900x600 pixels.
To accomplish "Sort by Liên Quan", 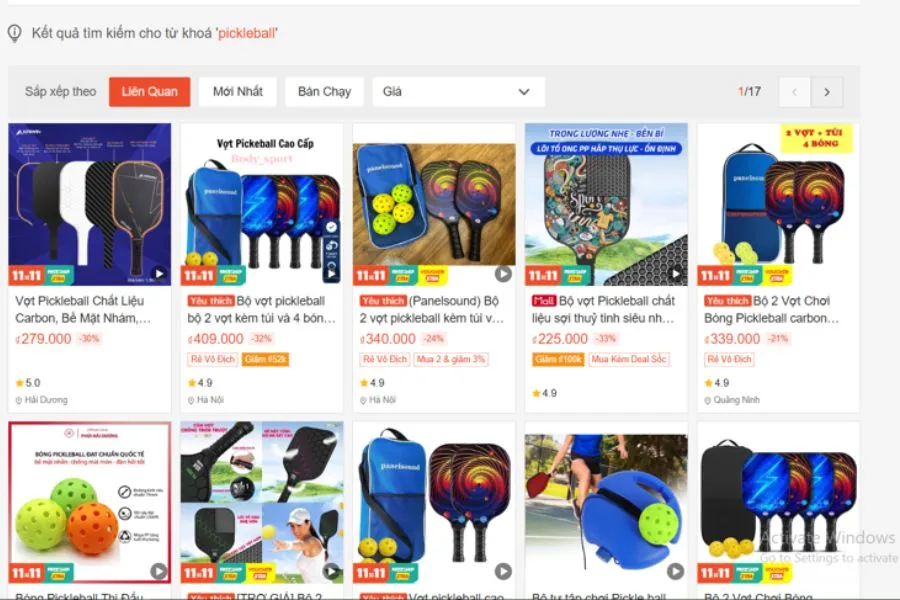I will click(x=149, y=92).
